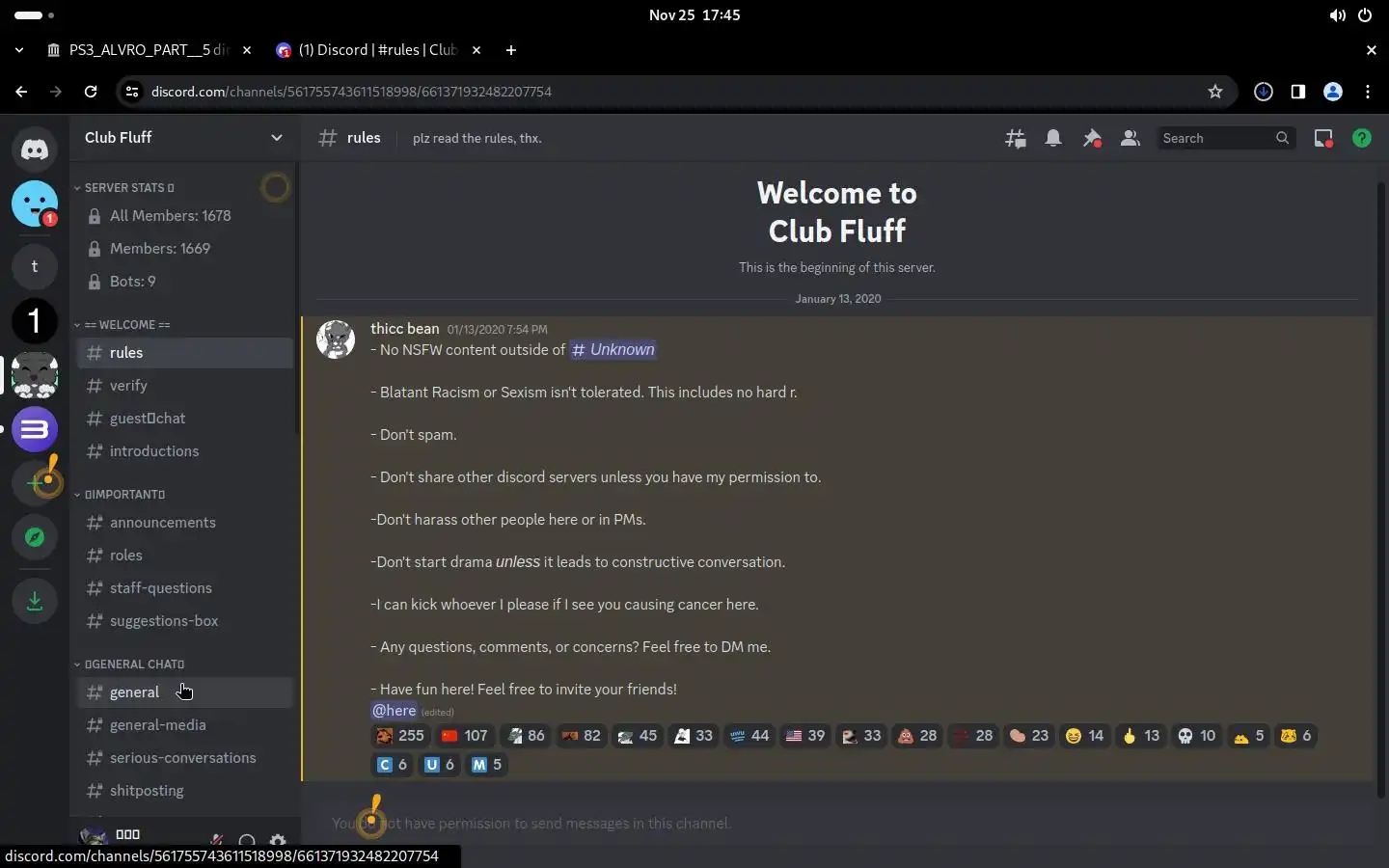Toggle microphone mute in user panel

(x=217, y=841)
